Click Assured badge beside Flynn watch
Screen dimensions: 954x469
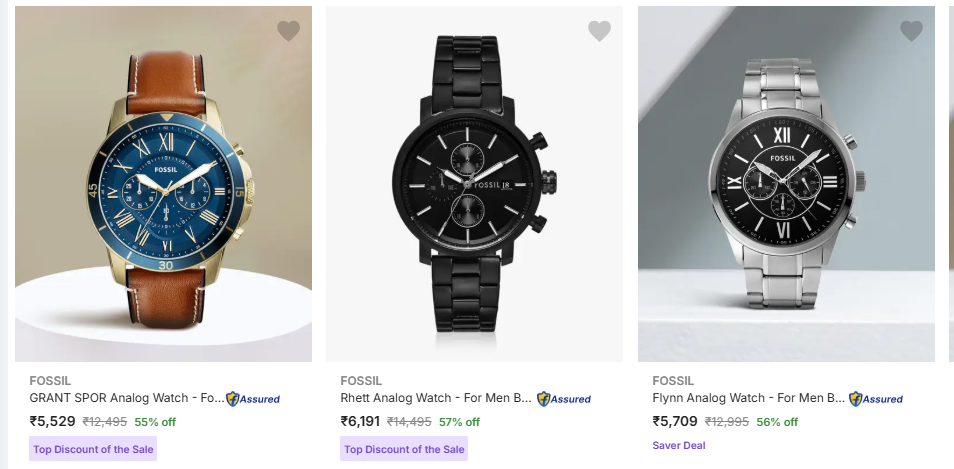876,398
